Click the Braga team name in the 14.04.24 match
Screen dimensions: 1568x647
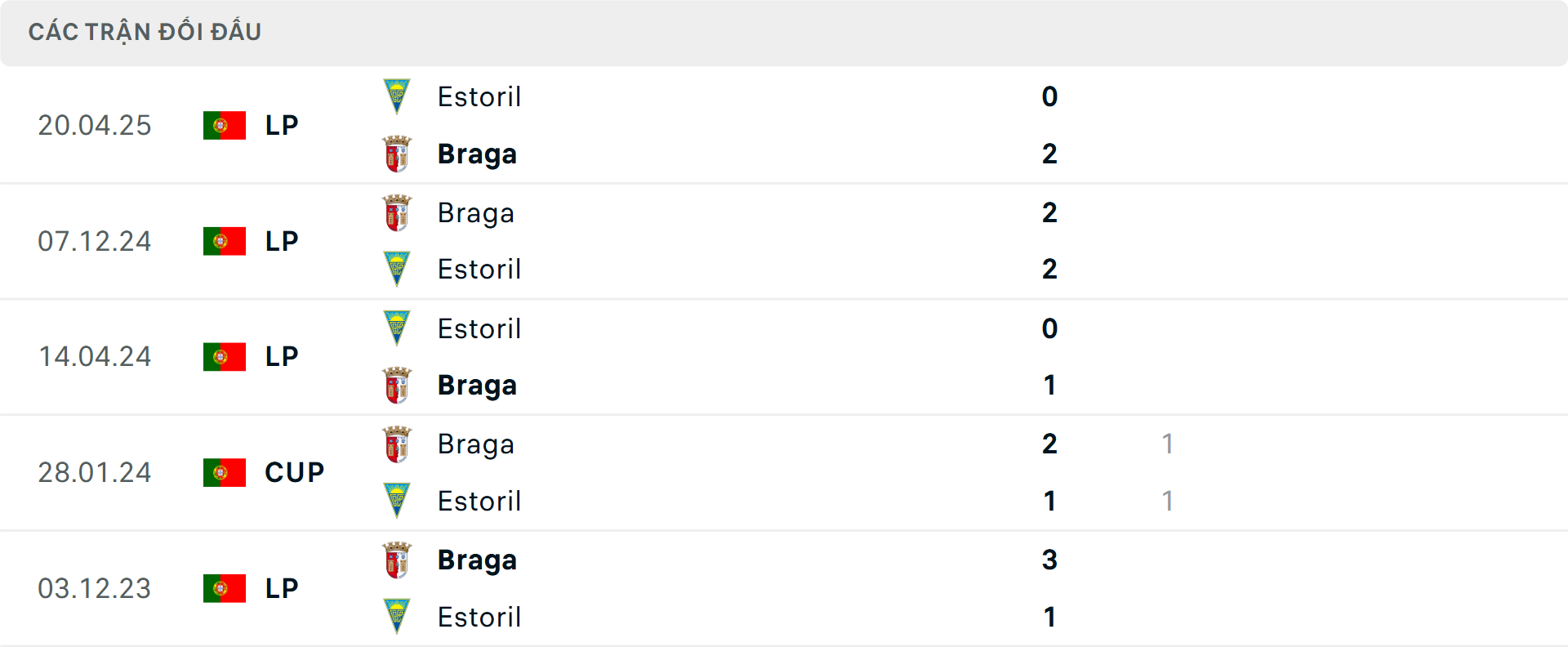click(478, 385)
